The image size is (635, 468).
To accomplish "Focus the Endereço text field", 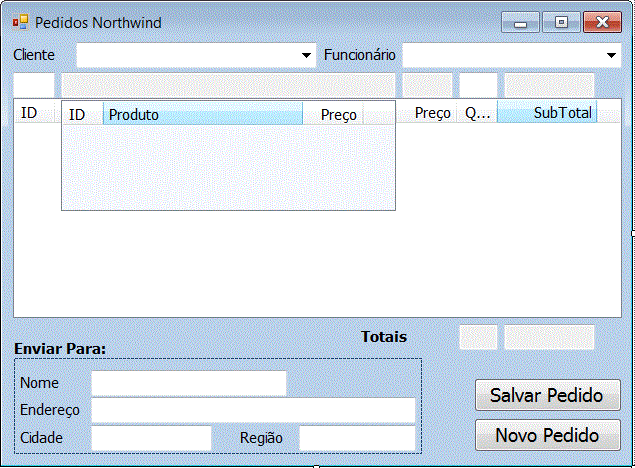I will tap(254, 410).
